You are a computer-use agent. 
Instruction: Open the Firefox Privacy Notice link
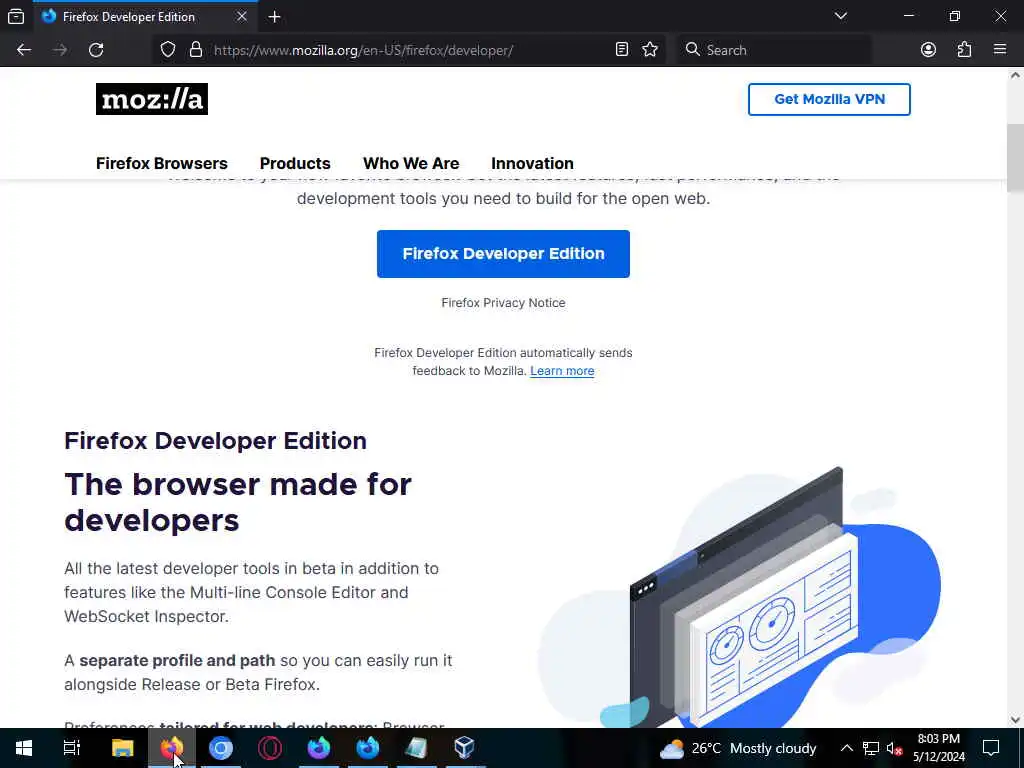pyautogui.click(x=504, y=302)
